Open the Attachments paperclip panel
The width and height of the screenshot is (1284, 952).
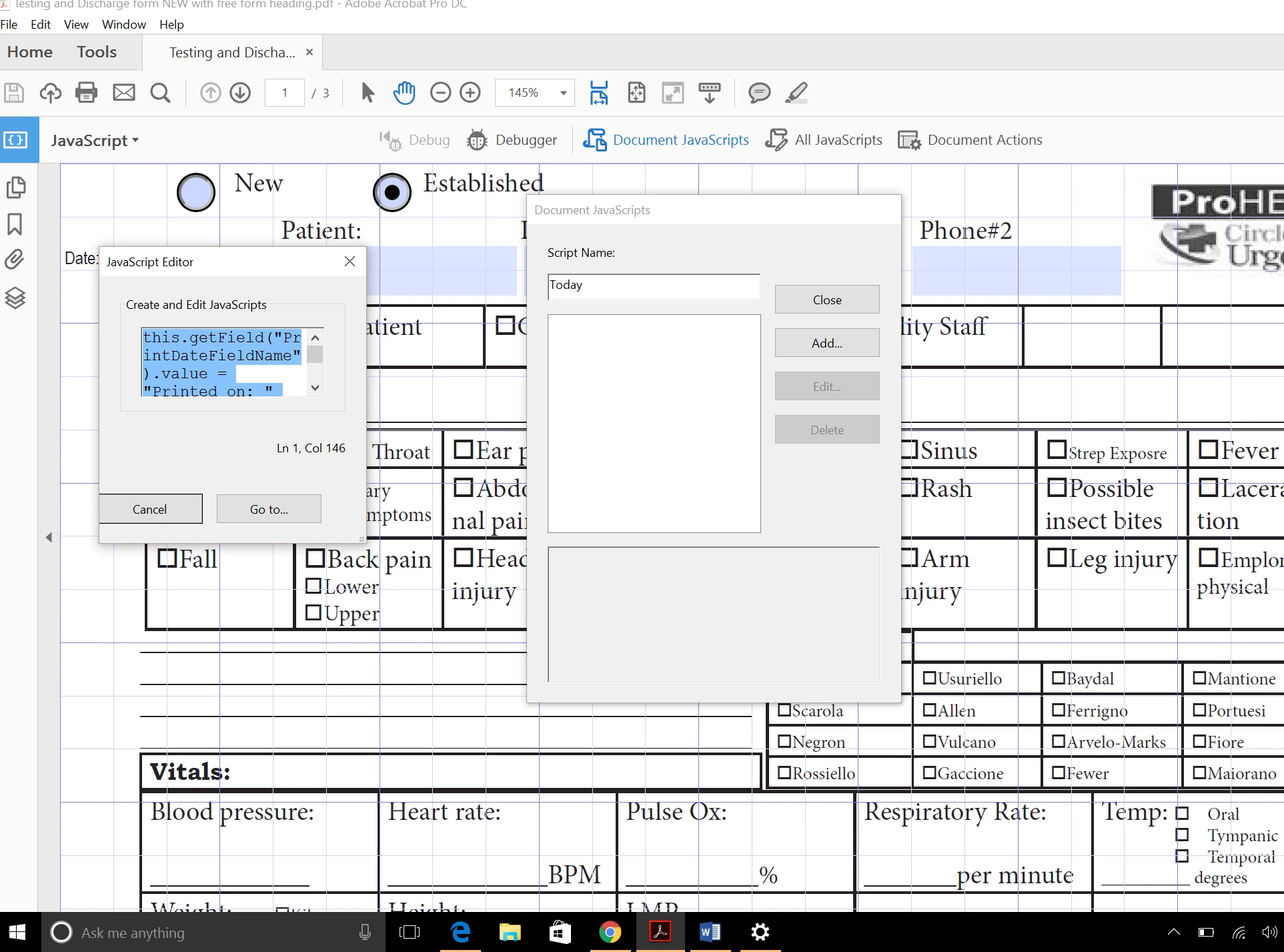coord(15,259)
